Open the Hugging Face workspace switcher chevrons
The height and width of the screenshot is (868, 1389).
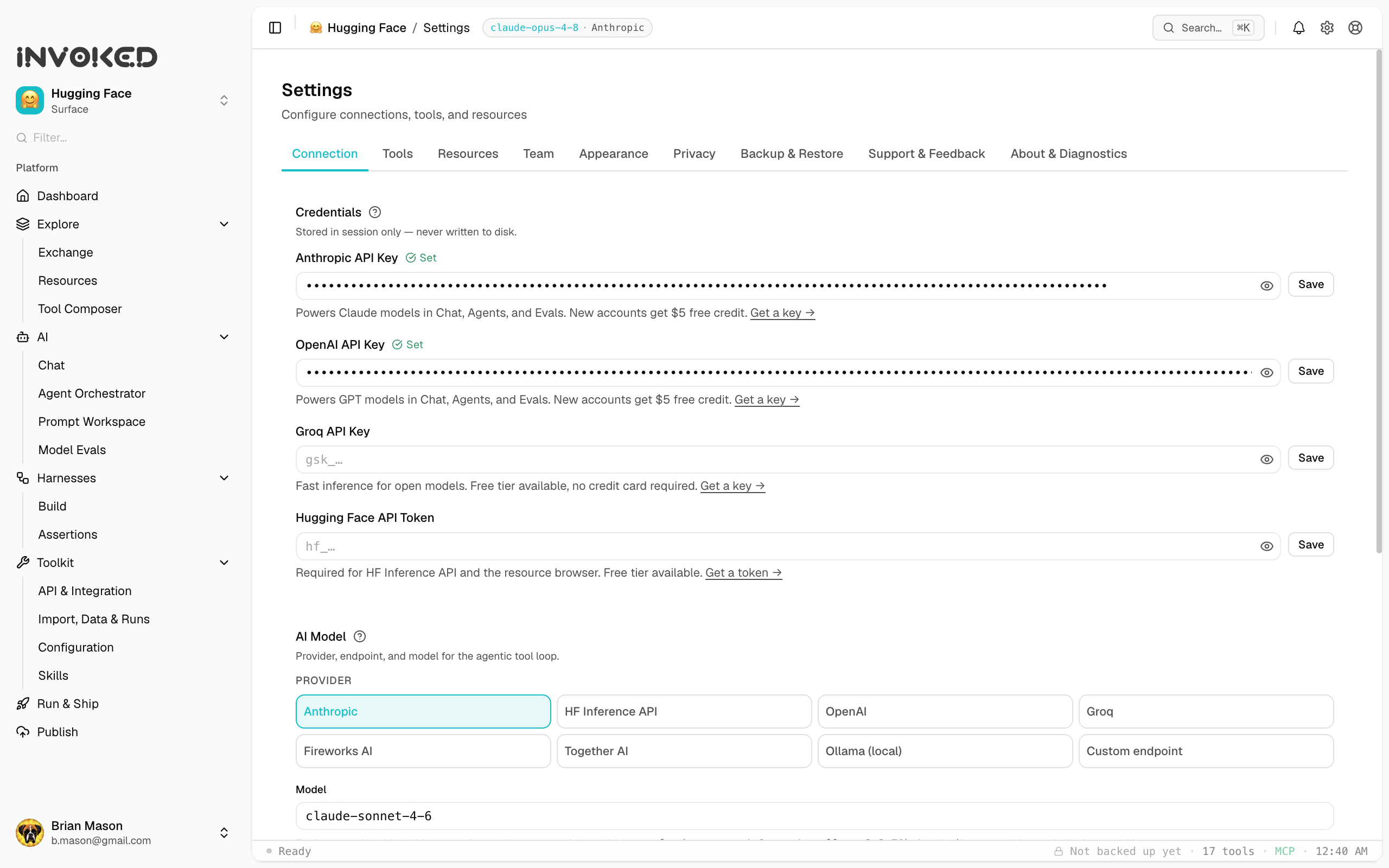tap(224, 100)
